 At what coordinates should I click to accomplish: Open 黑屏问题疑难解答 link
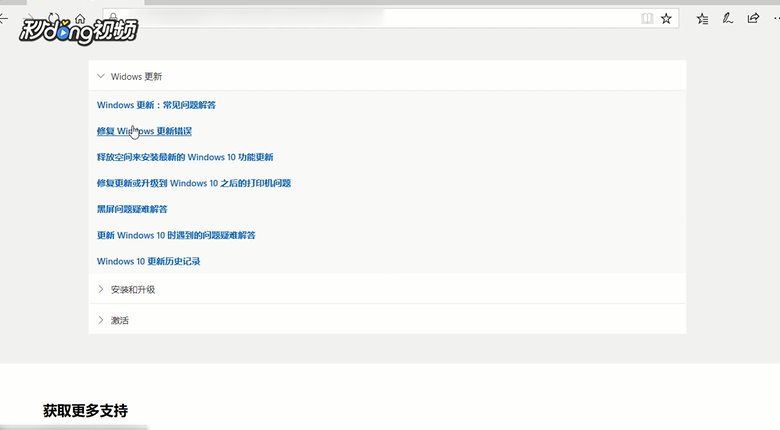[132, 209]
